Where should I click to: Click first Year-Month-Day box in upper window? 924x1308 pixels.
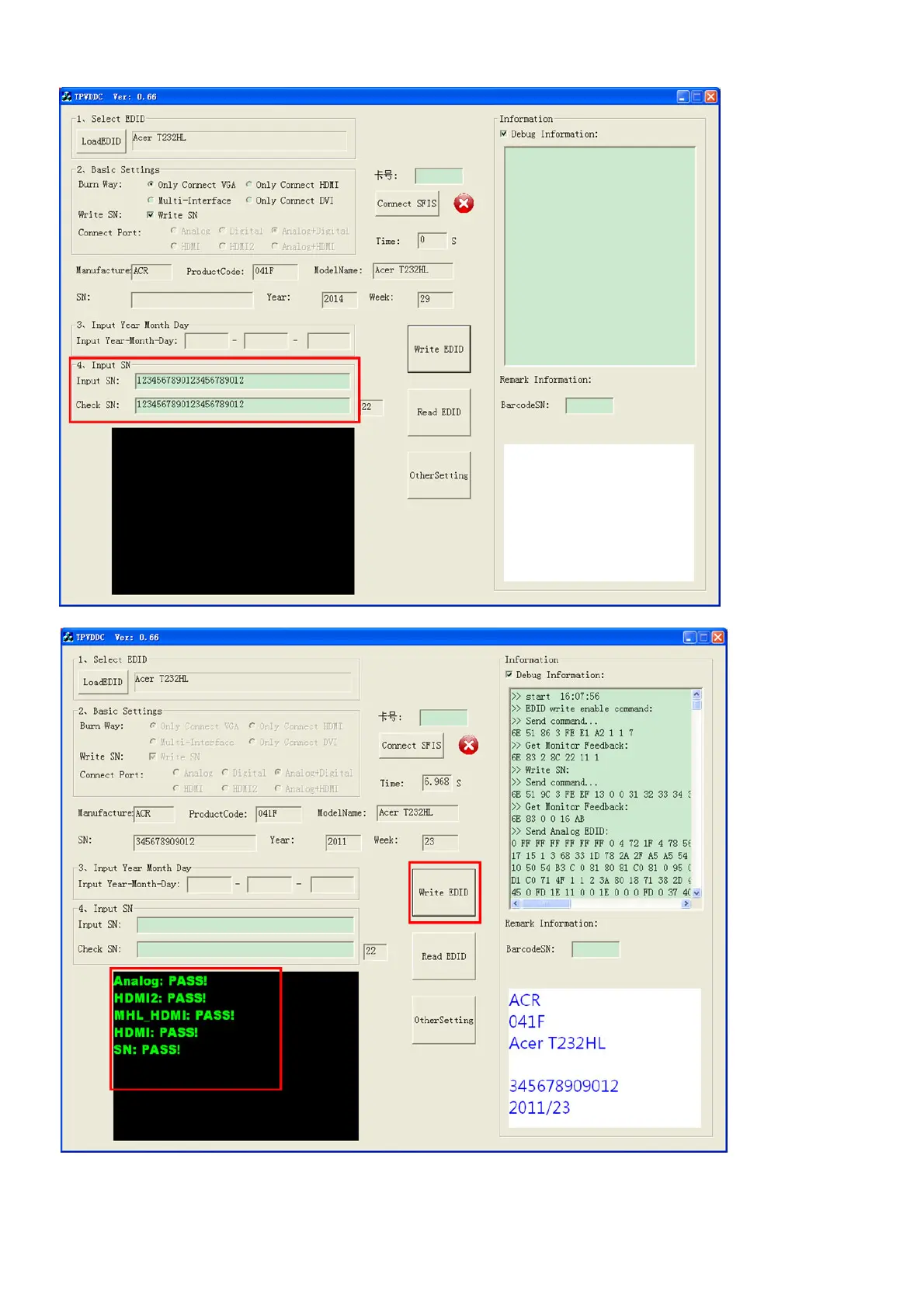(207, 341)
